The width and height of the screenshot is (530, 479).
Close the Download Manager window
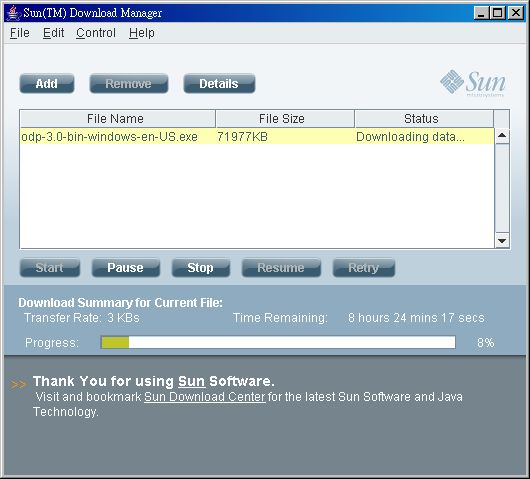click(x=516, y=13)
